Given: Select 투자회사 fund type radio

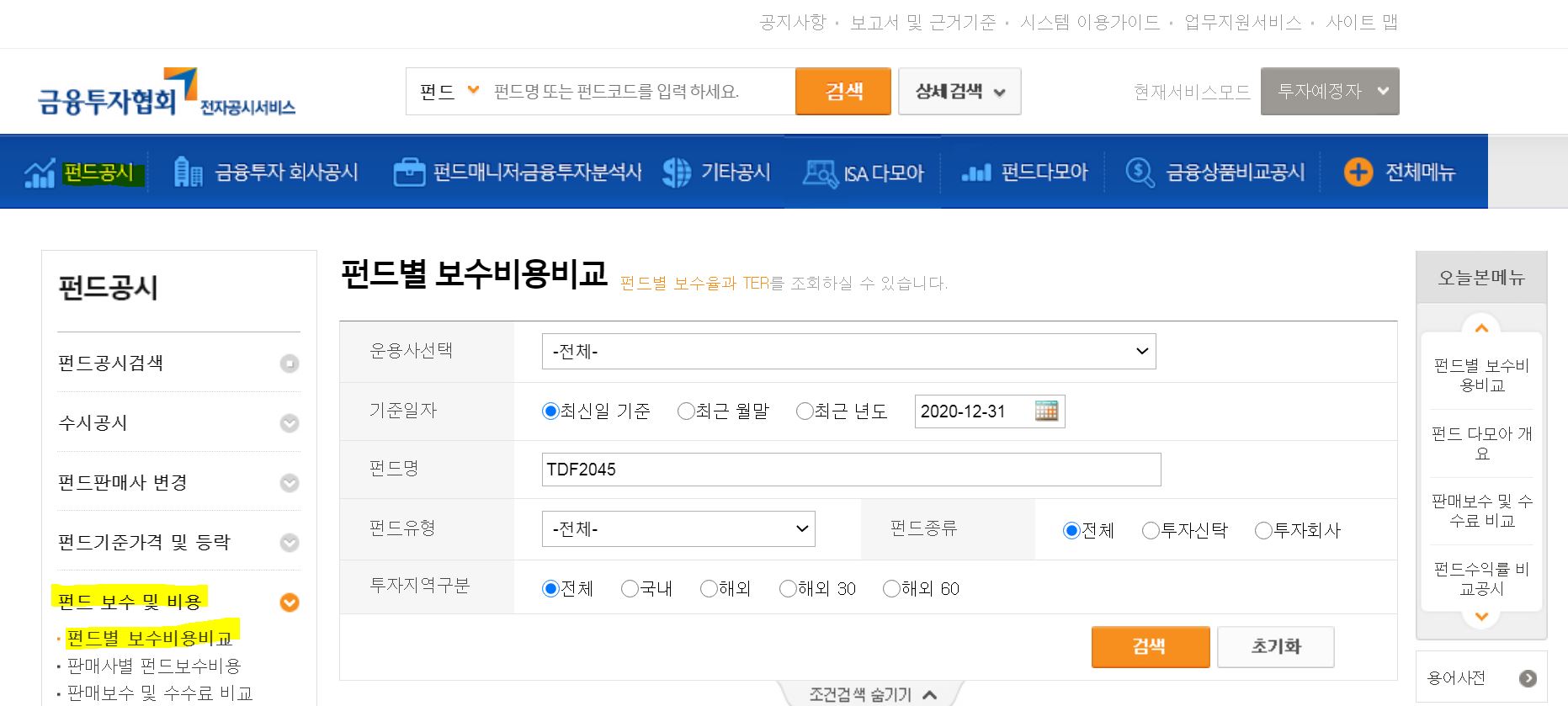Looking at the screenshot, I should click(1263, 530).
